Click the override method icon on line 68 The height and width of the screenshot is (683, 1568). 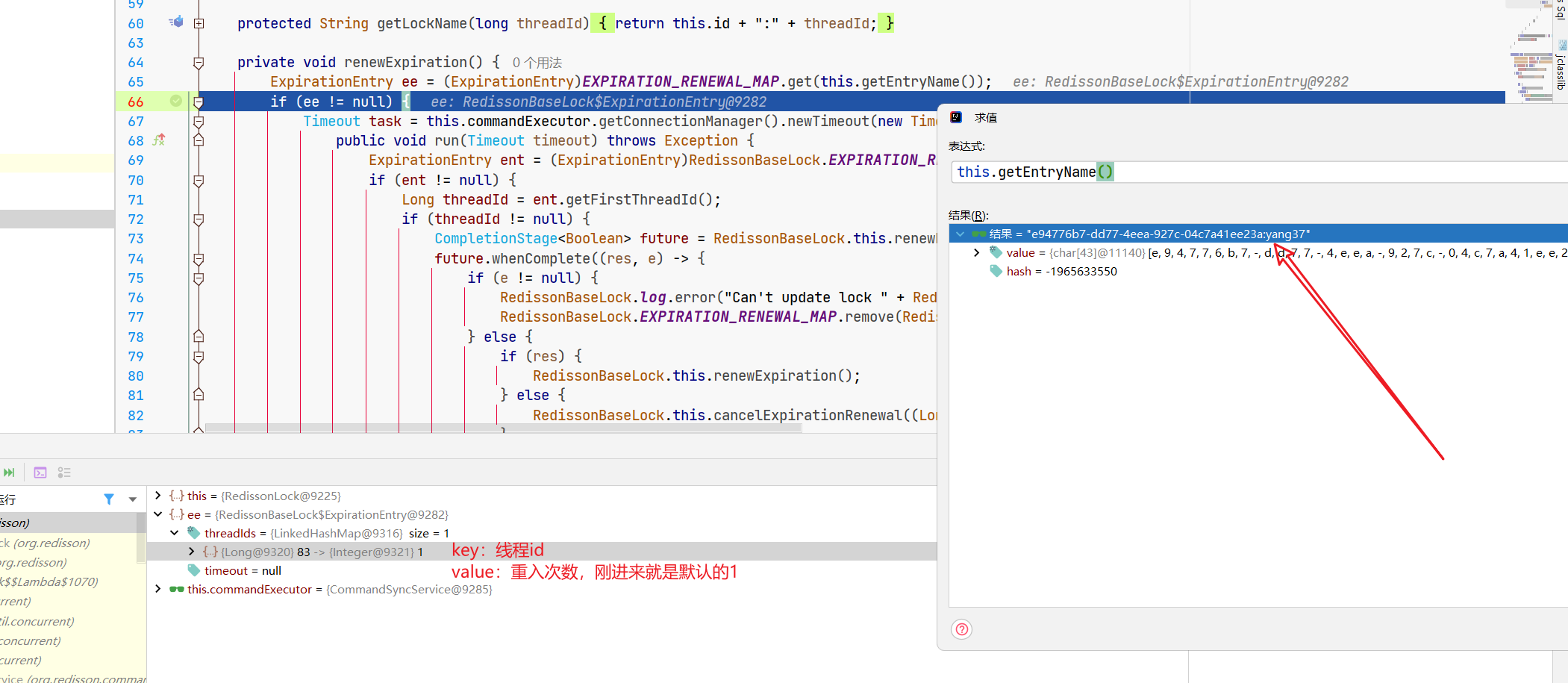(159, 140)
